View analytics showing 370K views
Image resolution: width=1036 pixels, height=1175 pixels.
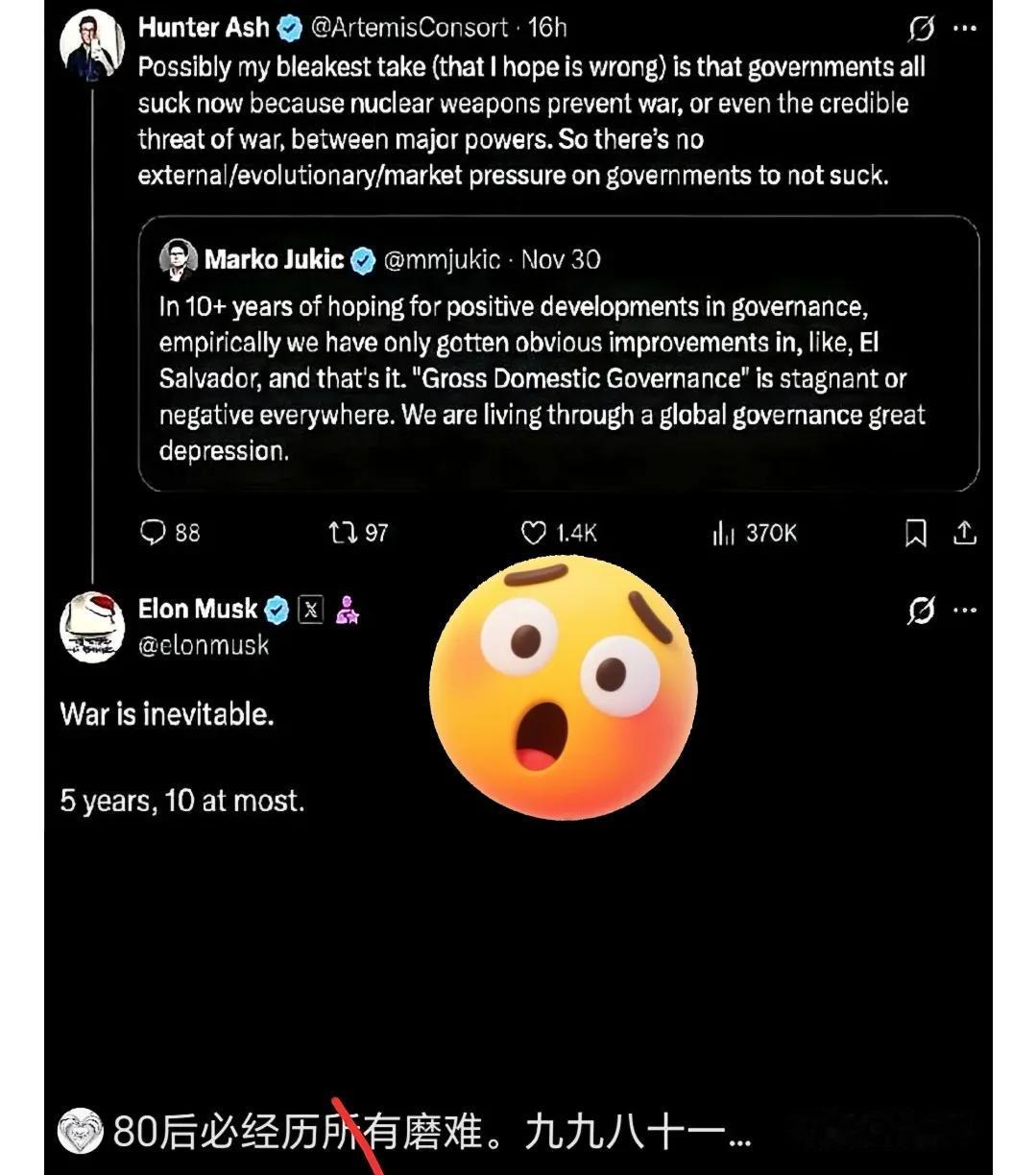pos(723,533)
